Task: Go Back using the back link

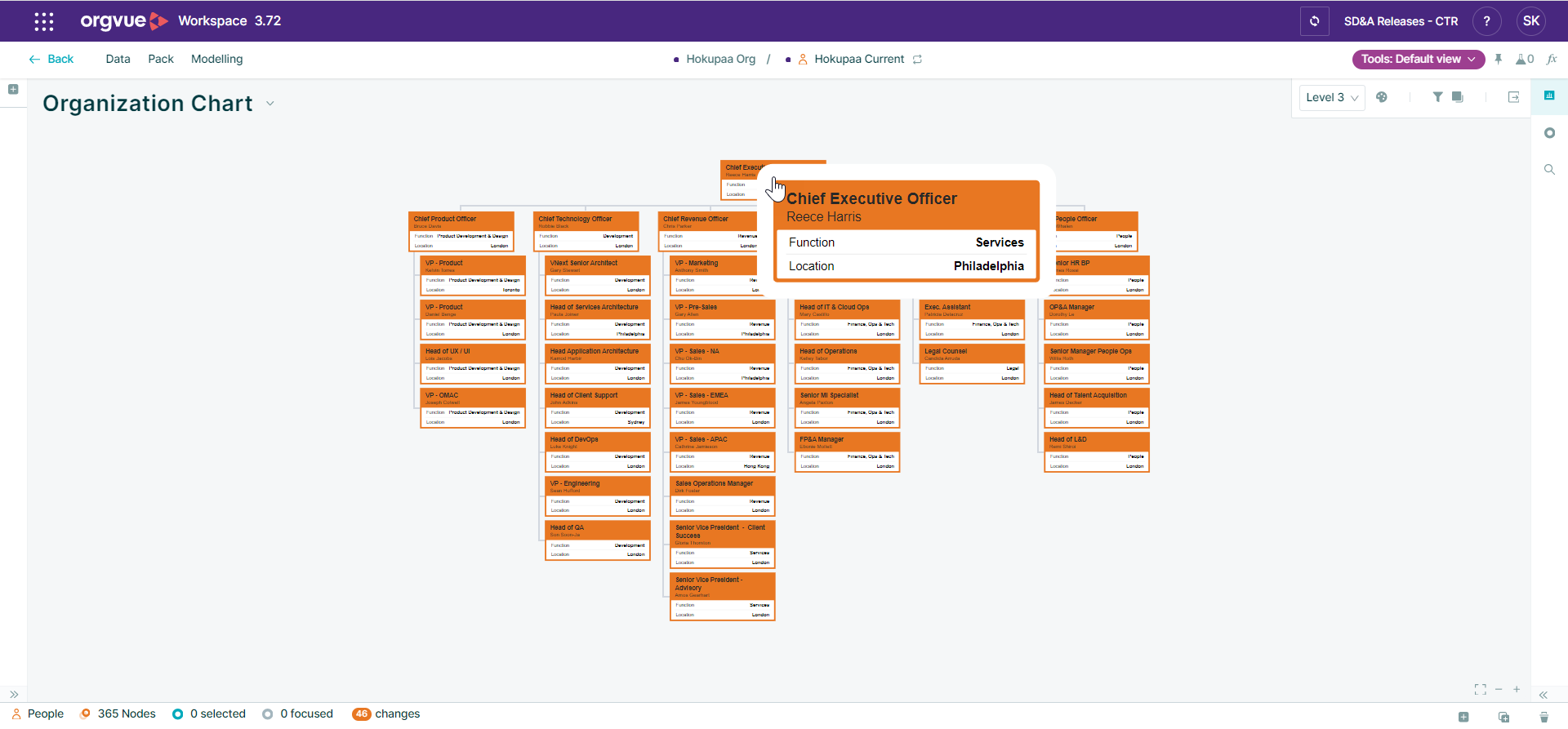Action: pos(51,59)
